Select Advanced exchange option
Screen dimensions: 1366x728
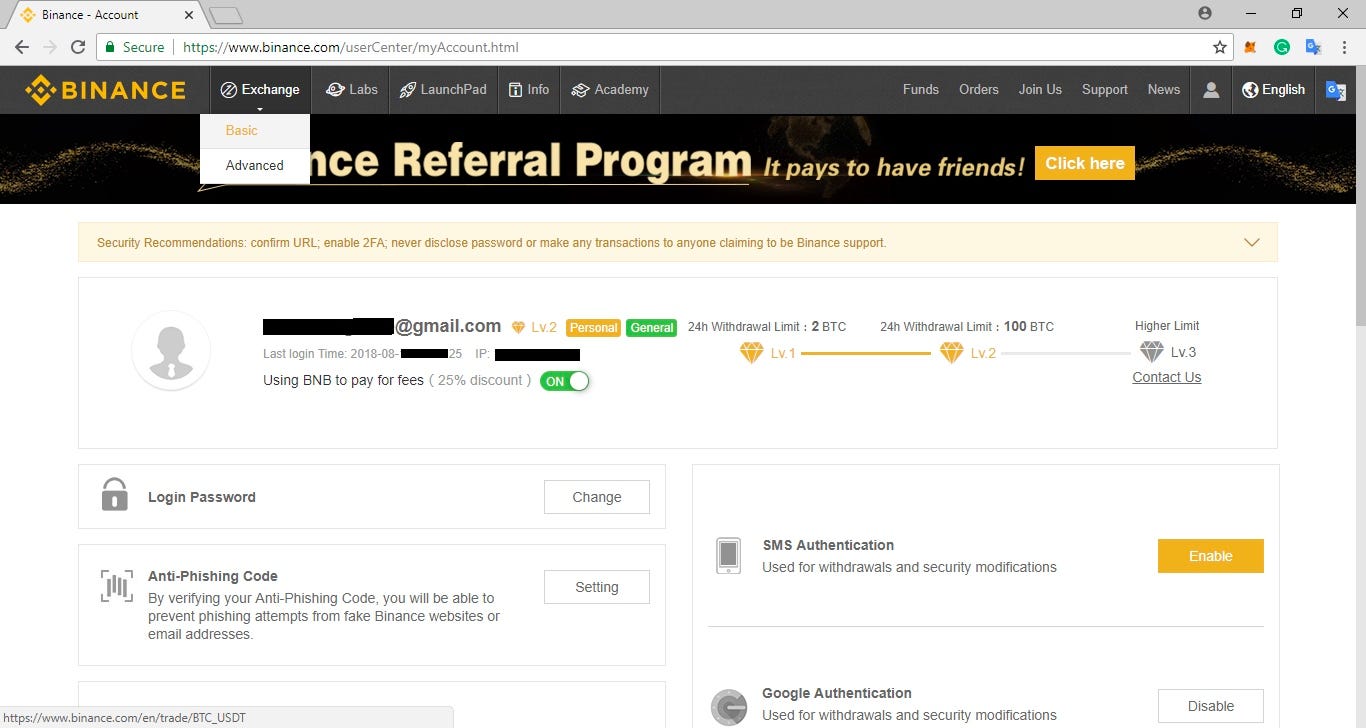point(254,166)
